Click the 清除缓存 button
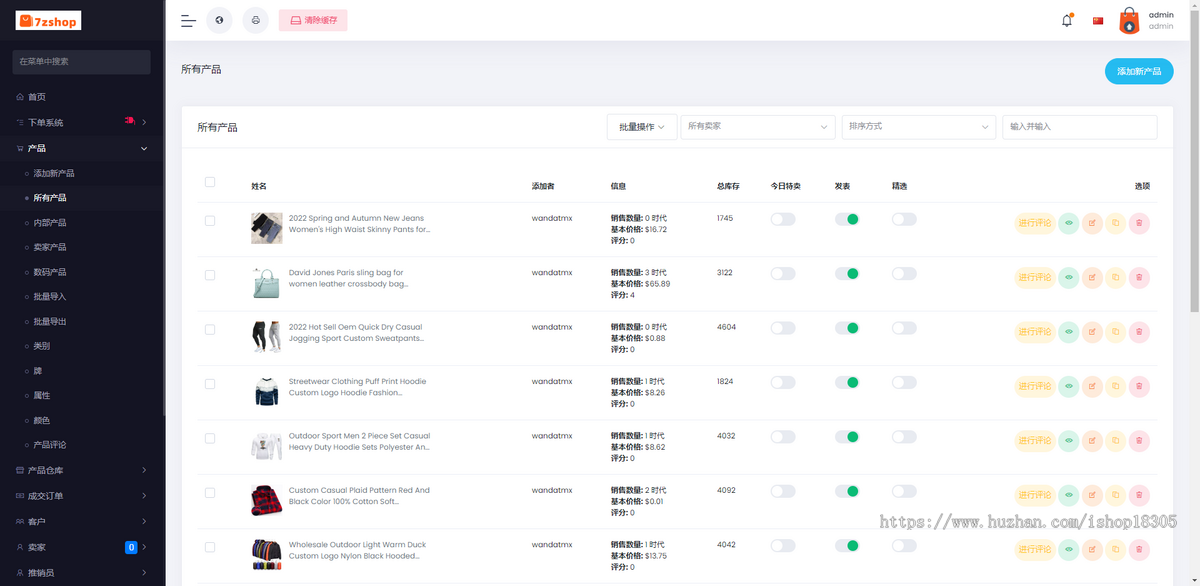The image size is (1200, 586). point(313,20)
